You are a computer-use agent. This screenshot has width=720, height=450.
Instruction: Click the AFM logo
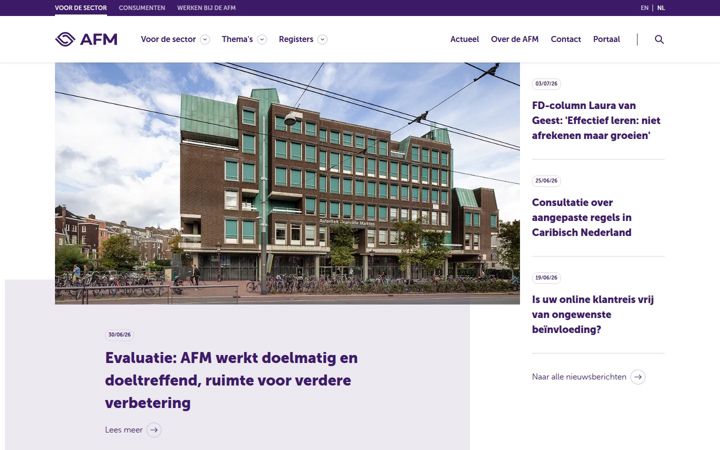(x=86, y=39)
